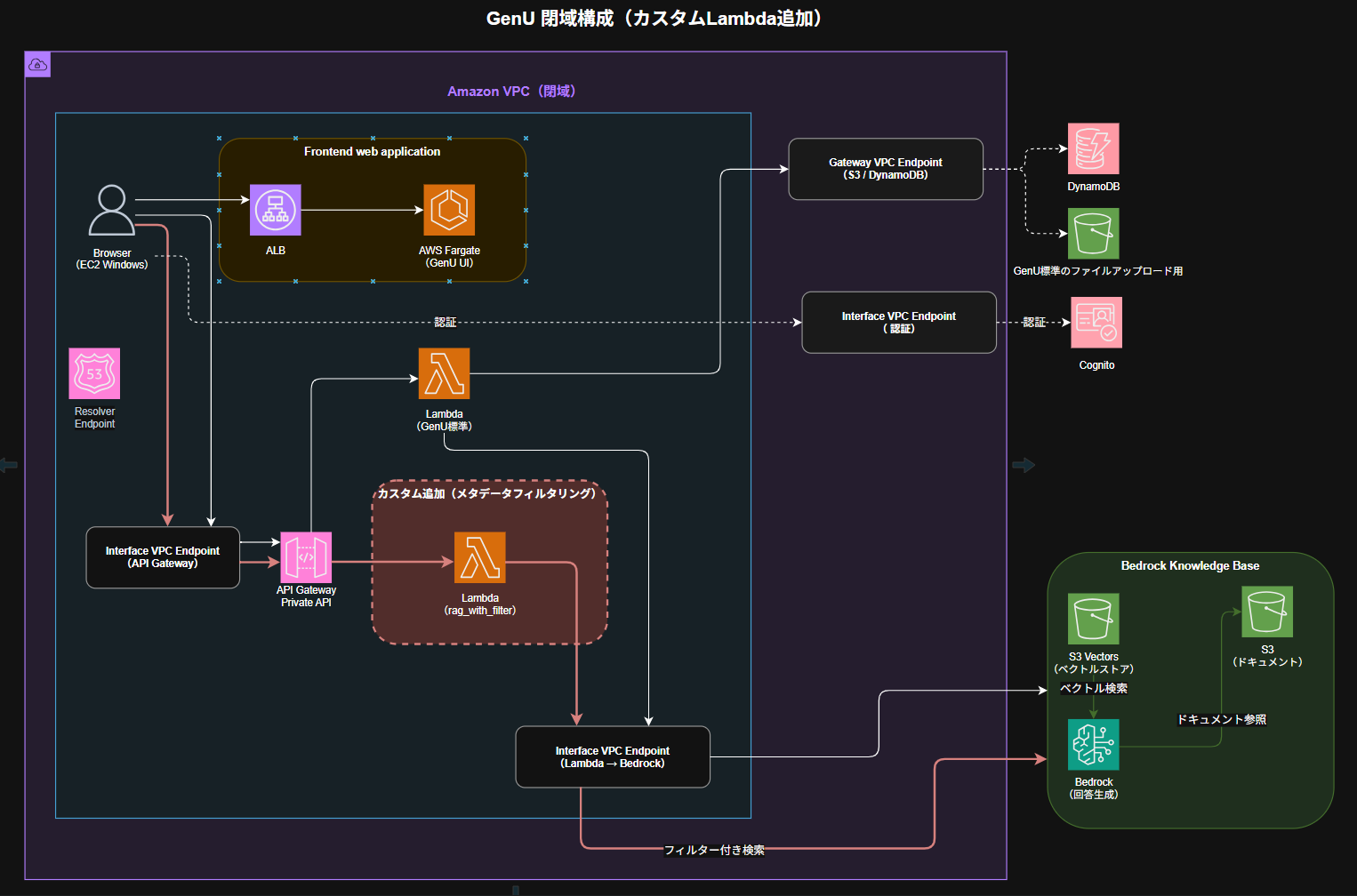Click the Interface VPC Endpoint (認証) box
The width and height of the screenshot is (1357, 896).
coord(899,323)
